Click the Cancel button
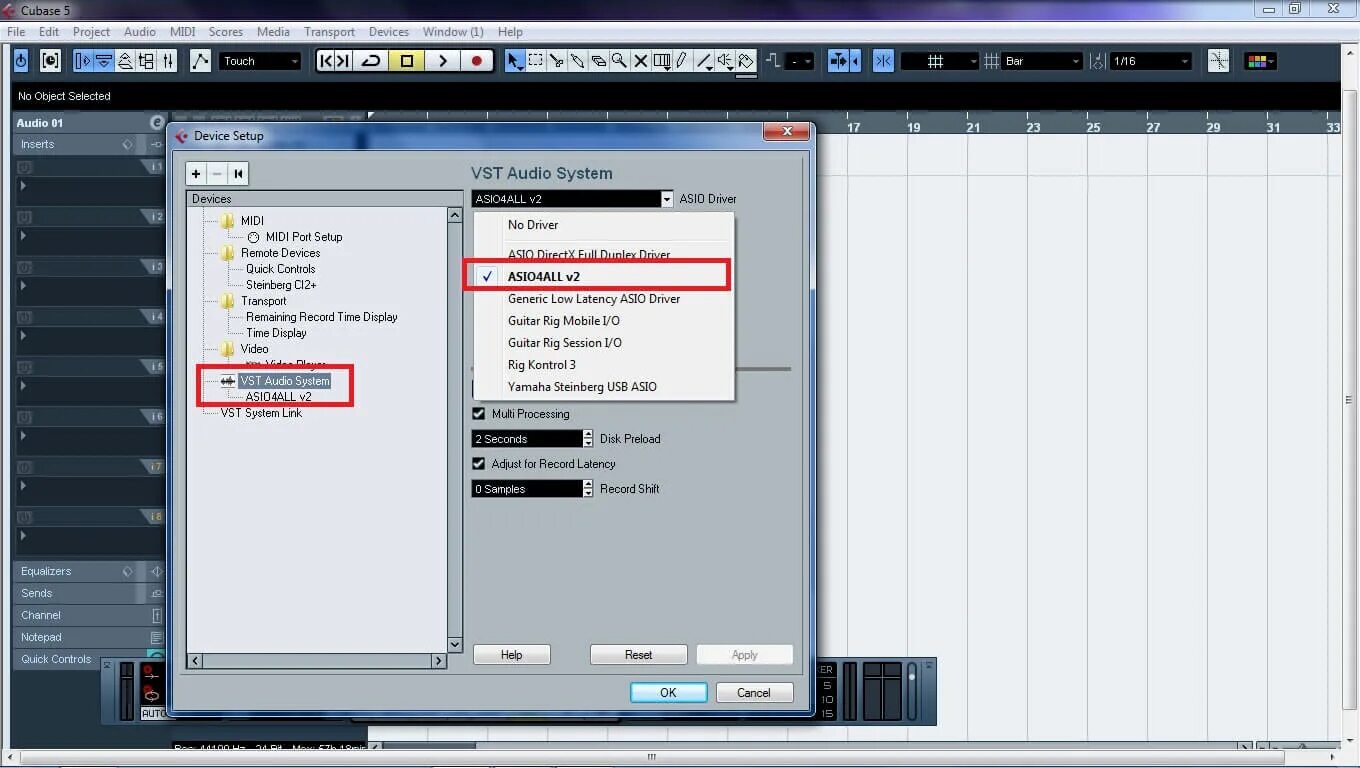The width and height of the screenshot is (1360, 768). coord(754,692)
